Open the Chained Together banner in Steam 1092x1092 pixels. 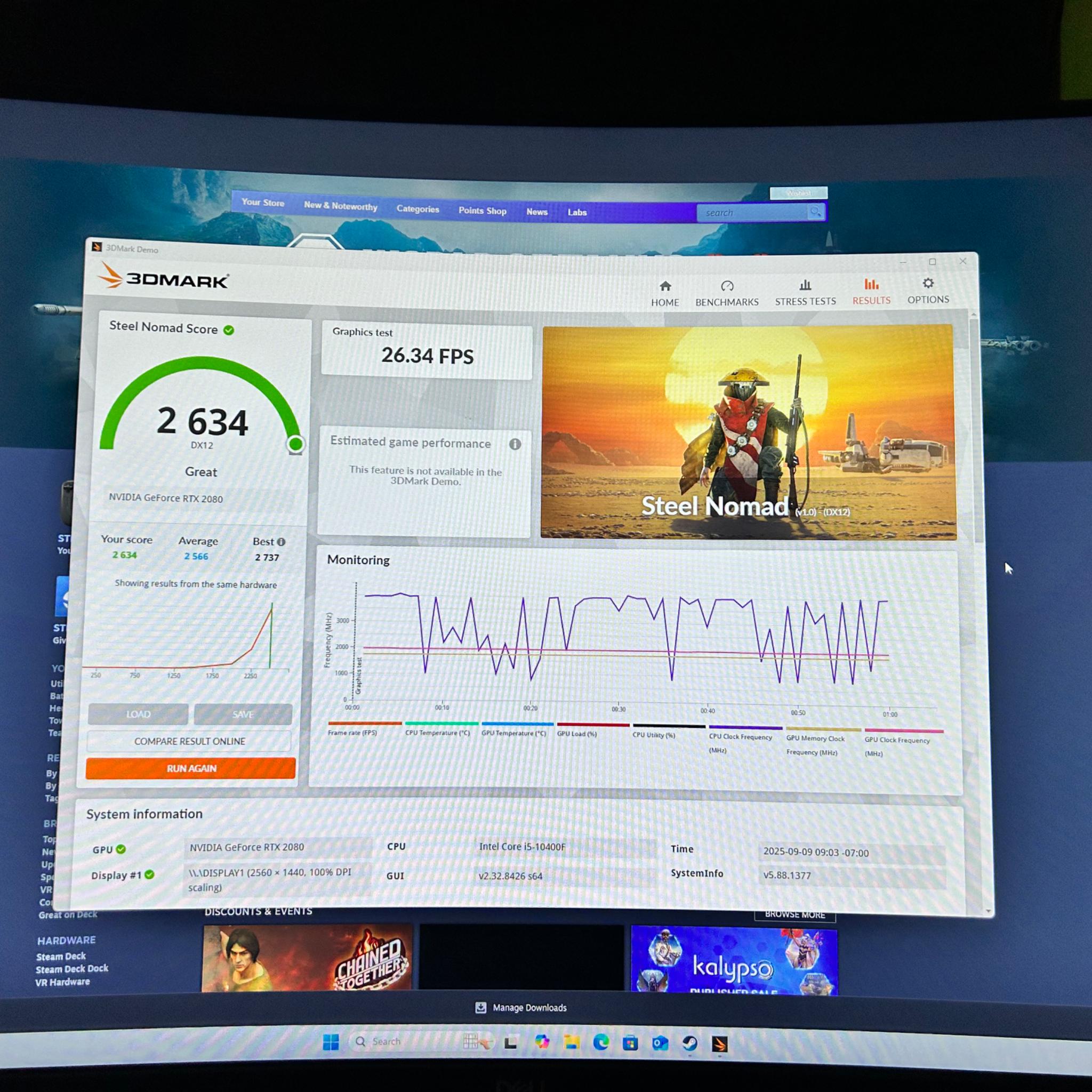click(x=307, y=959)
